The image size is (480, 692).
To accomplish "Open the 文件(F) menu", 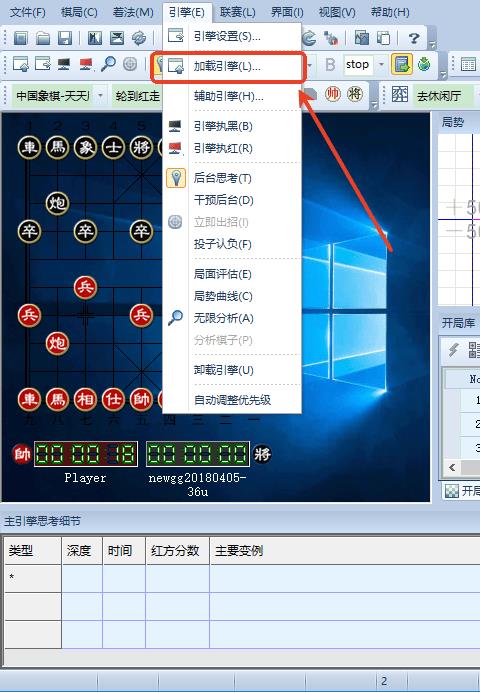I will click(27, 12).
